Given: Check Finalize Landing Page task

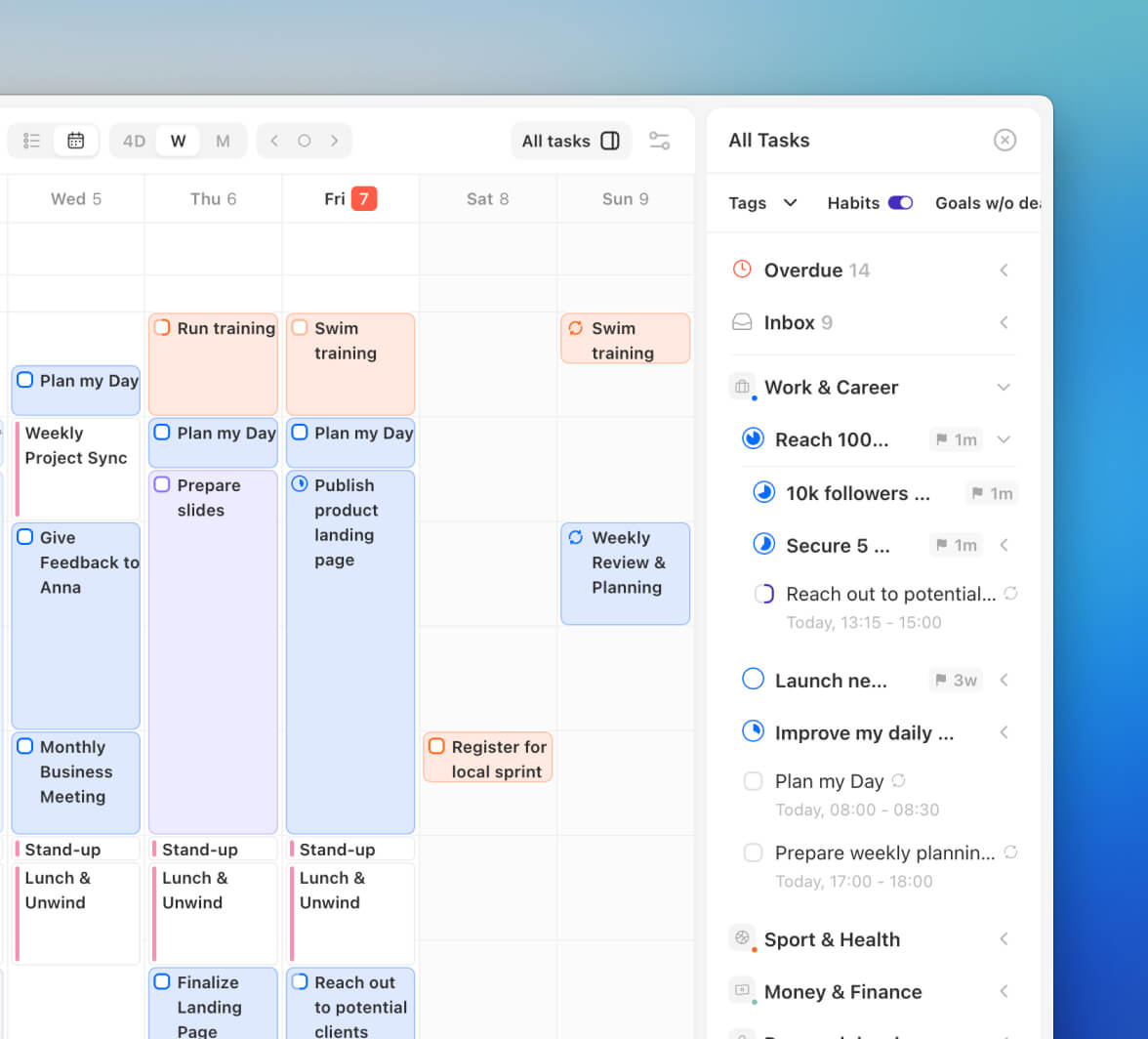Looking at the screenshot, I should (x=162, y=981).
